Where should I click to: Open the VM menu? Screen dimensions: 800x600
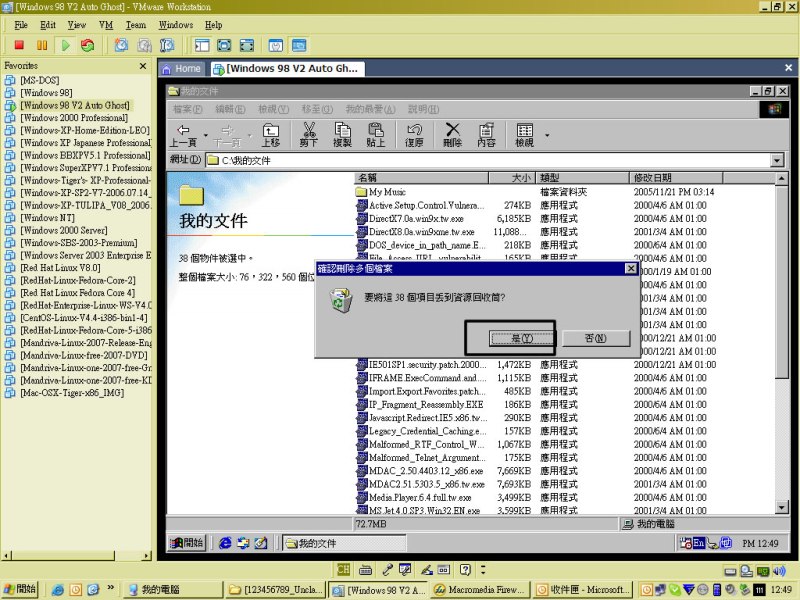click(106, 25)
